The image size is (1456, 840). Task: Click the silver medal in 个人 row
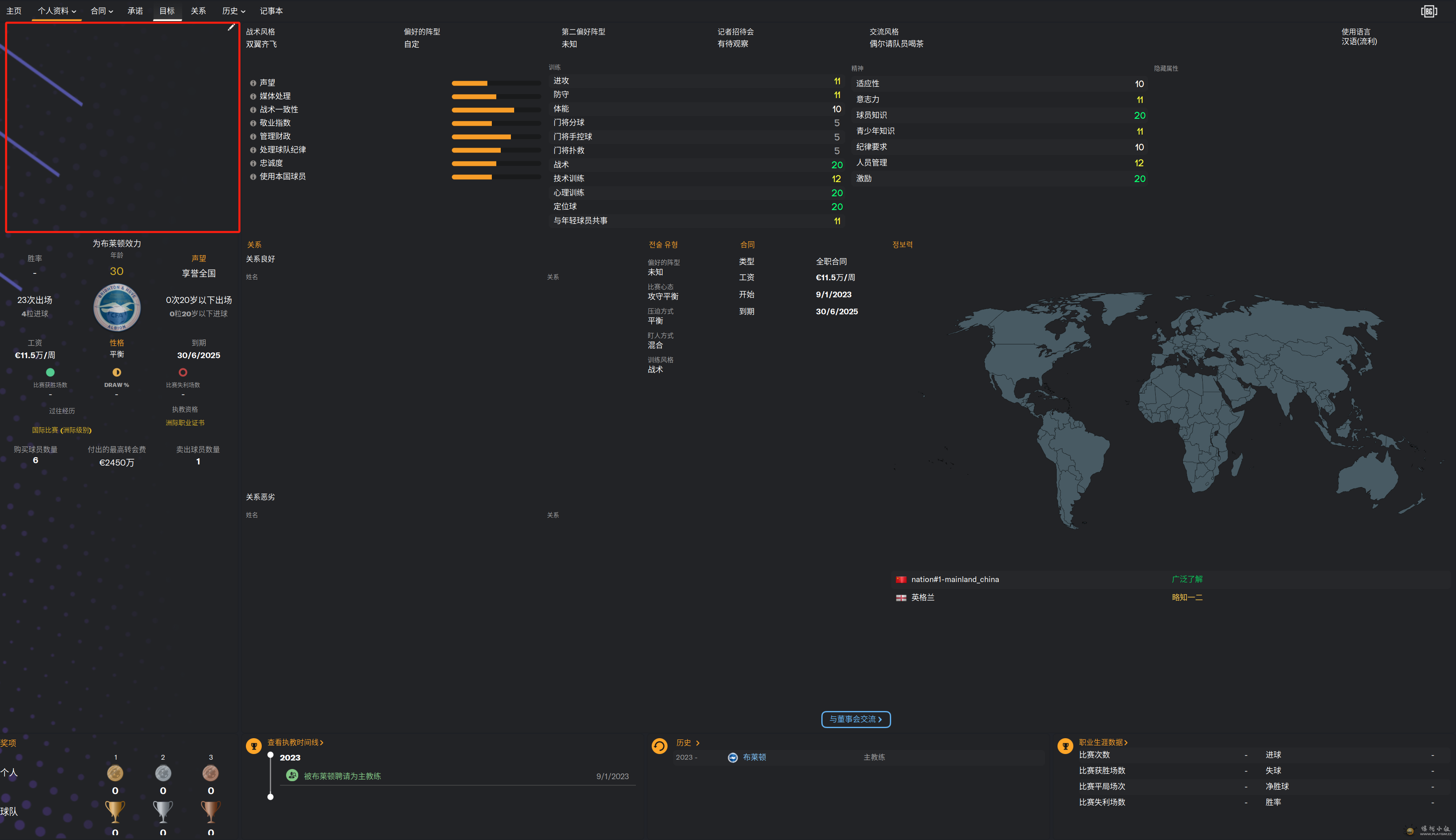click(x=163, y=773)
